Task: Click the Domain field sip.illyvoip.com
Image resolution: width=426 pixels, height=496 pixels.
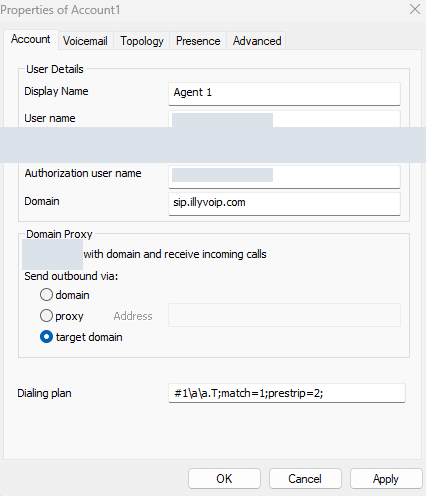Action: pos(284,203)
